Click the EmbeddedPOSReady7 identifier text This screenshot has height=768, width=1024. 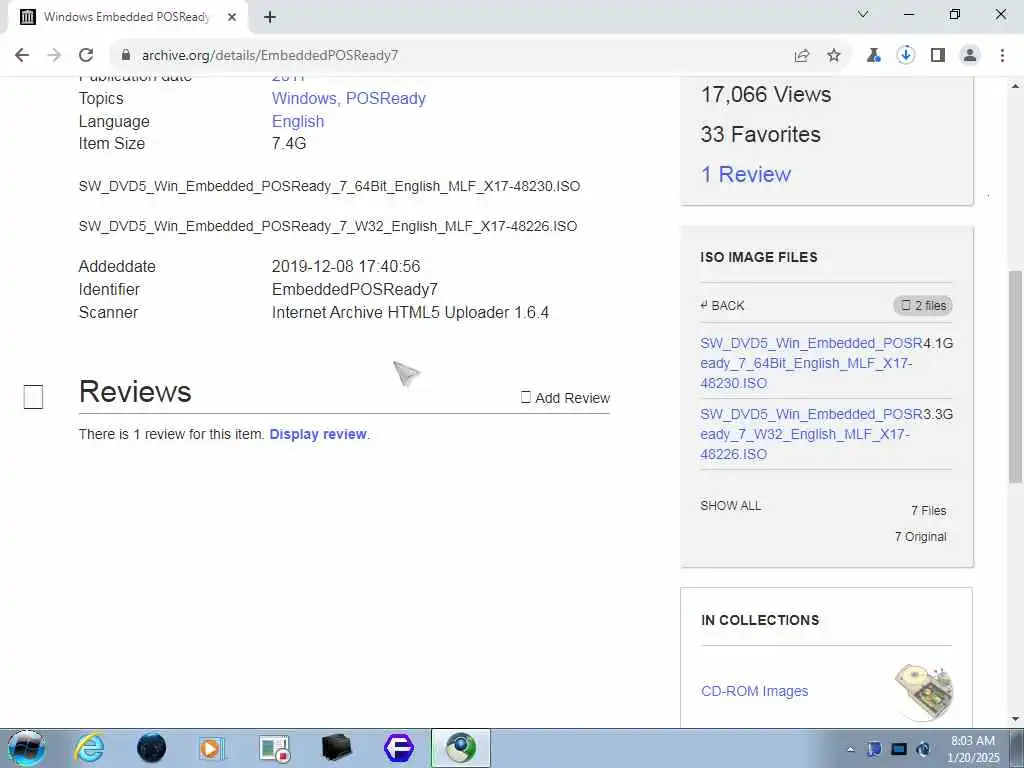tap(355, 289)
